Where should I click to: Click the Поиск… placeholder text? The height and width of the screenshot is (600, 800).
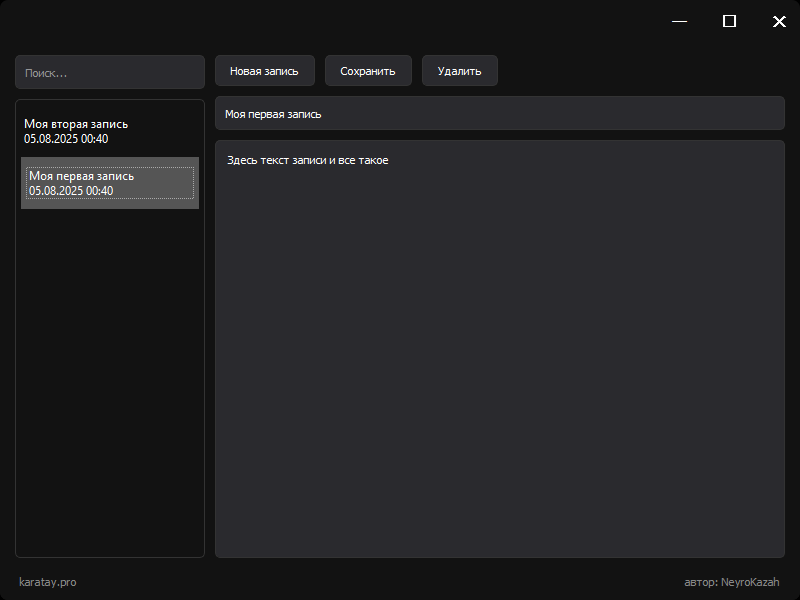46,73
